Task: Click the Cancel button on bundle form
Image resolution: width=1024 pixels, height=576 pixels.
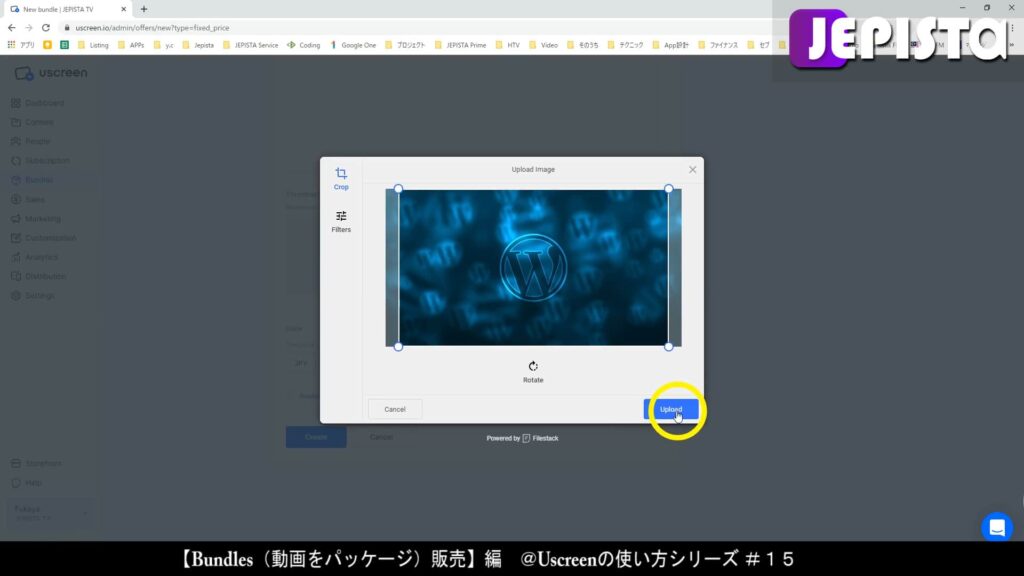Action: tap(381, 437)
